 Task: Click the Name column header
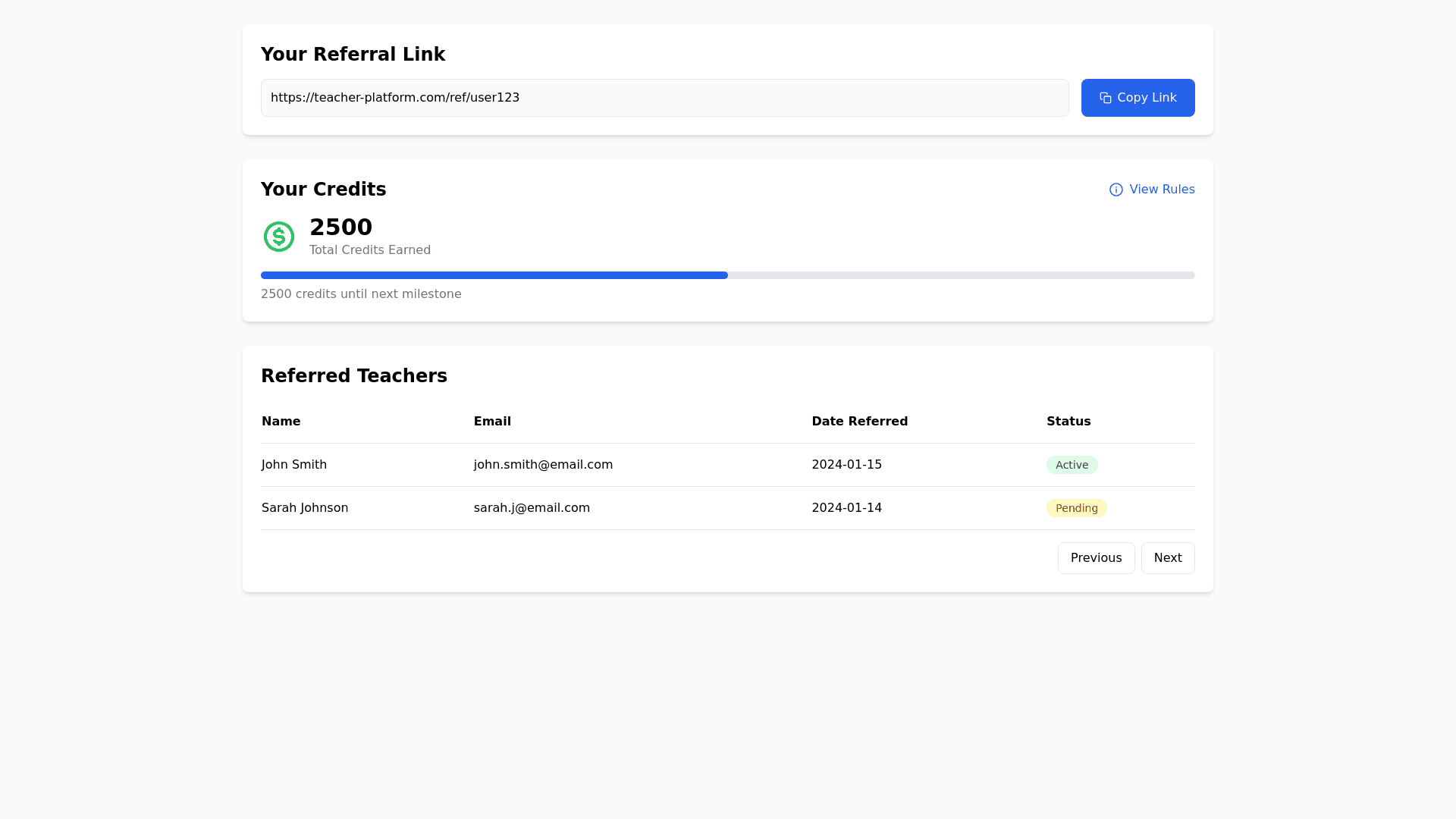point(281,422)
